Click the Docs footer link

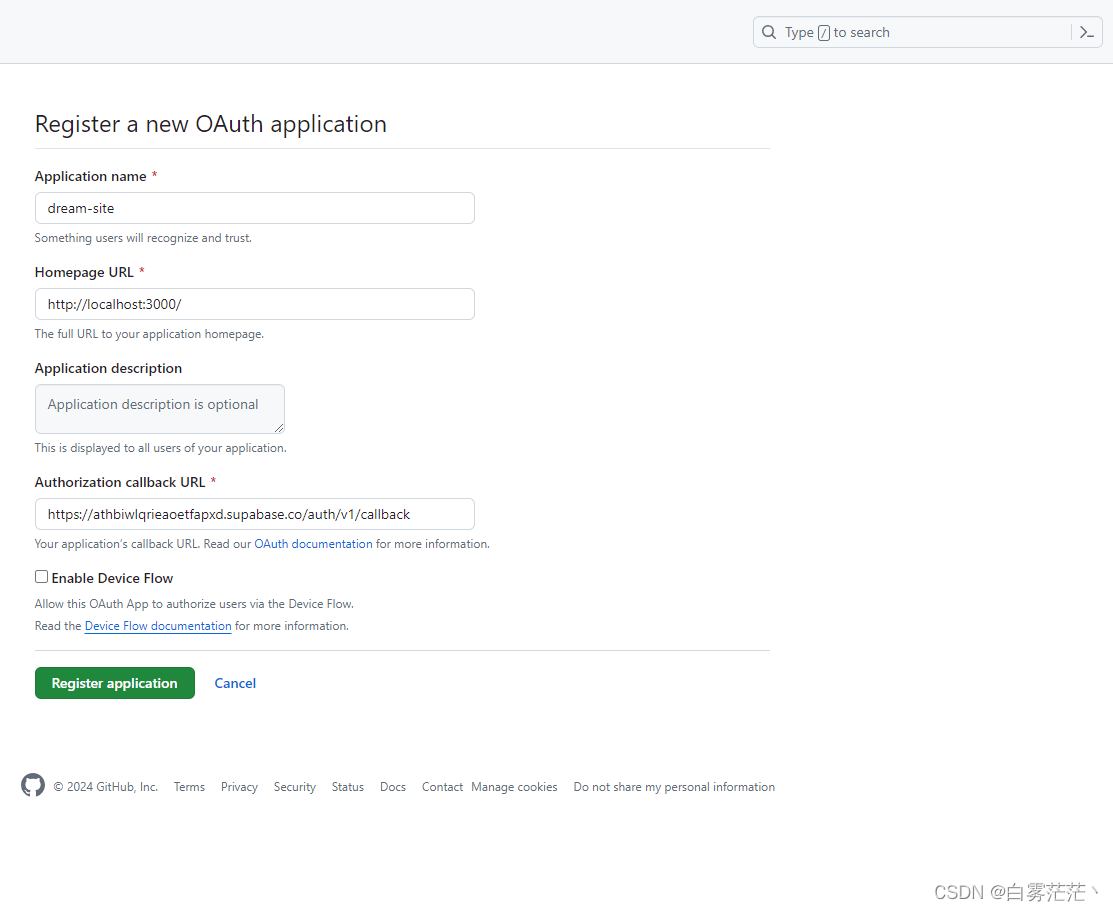(x=392, y=786)
